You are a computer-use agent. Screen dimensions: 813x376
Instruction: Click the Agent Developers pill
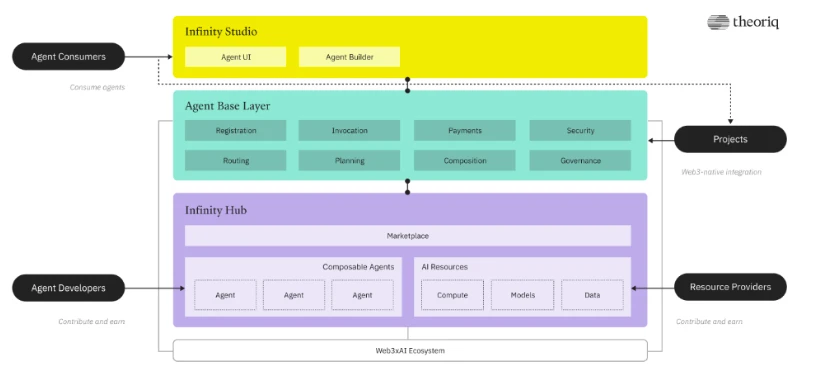(68, 288)
